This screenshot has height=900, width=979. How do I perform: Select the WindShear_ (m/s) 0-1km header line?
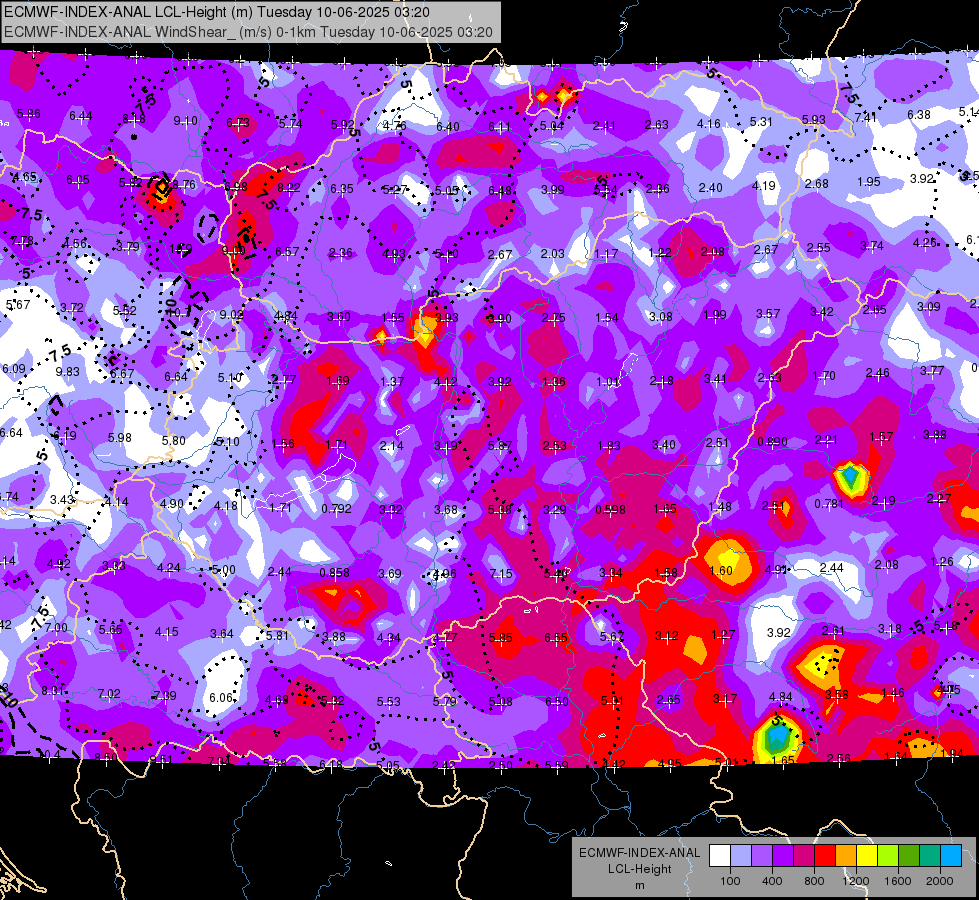pyautogui.click(x=248, y=32)
